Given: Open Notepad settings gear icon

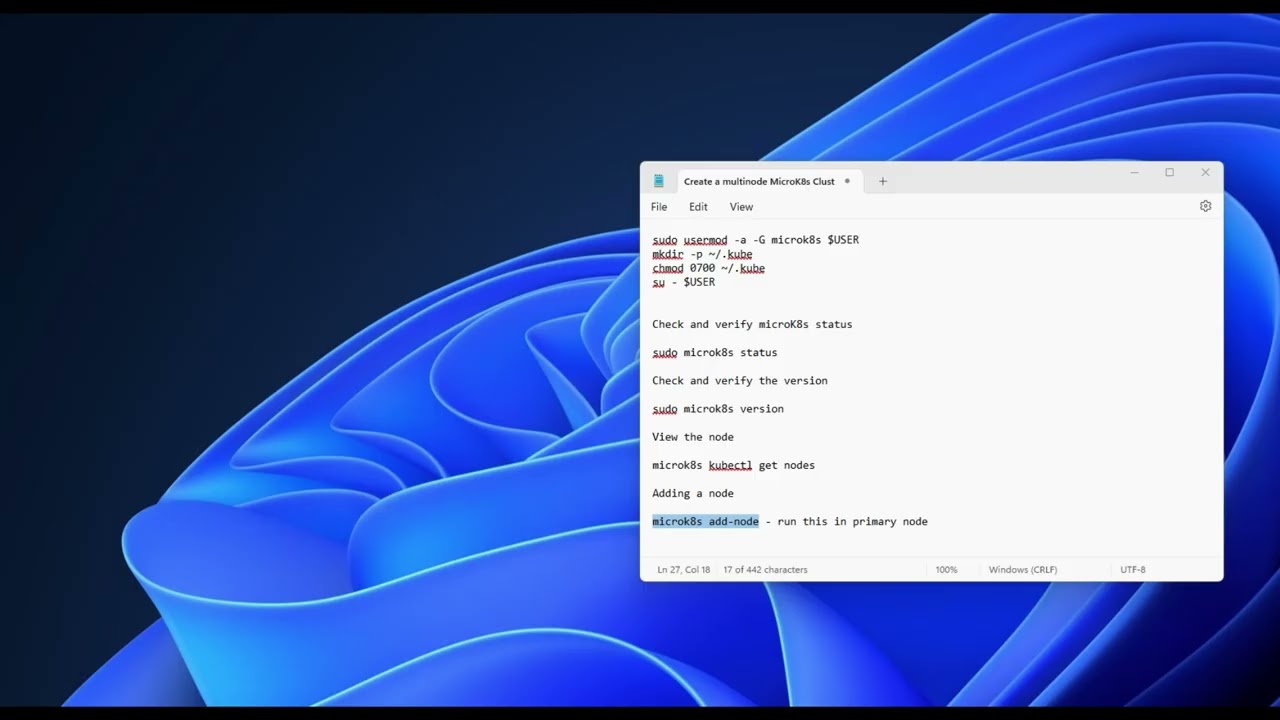Looking at the screenshot, I should (x=1205, y=206).
